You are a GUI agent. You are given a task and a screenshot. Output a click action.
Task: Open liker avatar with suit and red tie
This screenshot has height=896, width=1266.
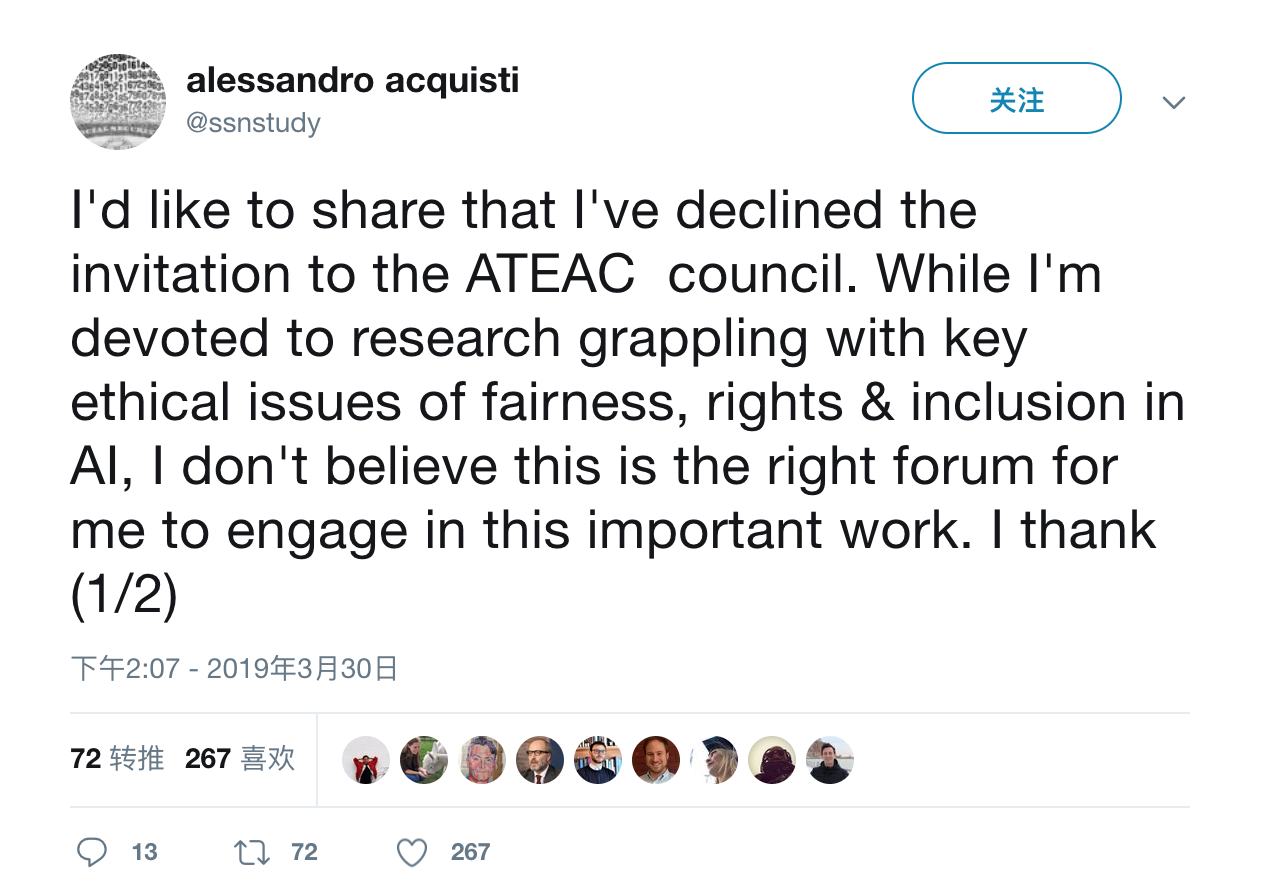coord(540,760)
